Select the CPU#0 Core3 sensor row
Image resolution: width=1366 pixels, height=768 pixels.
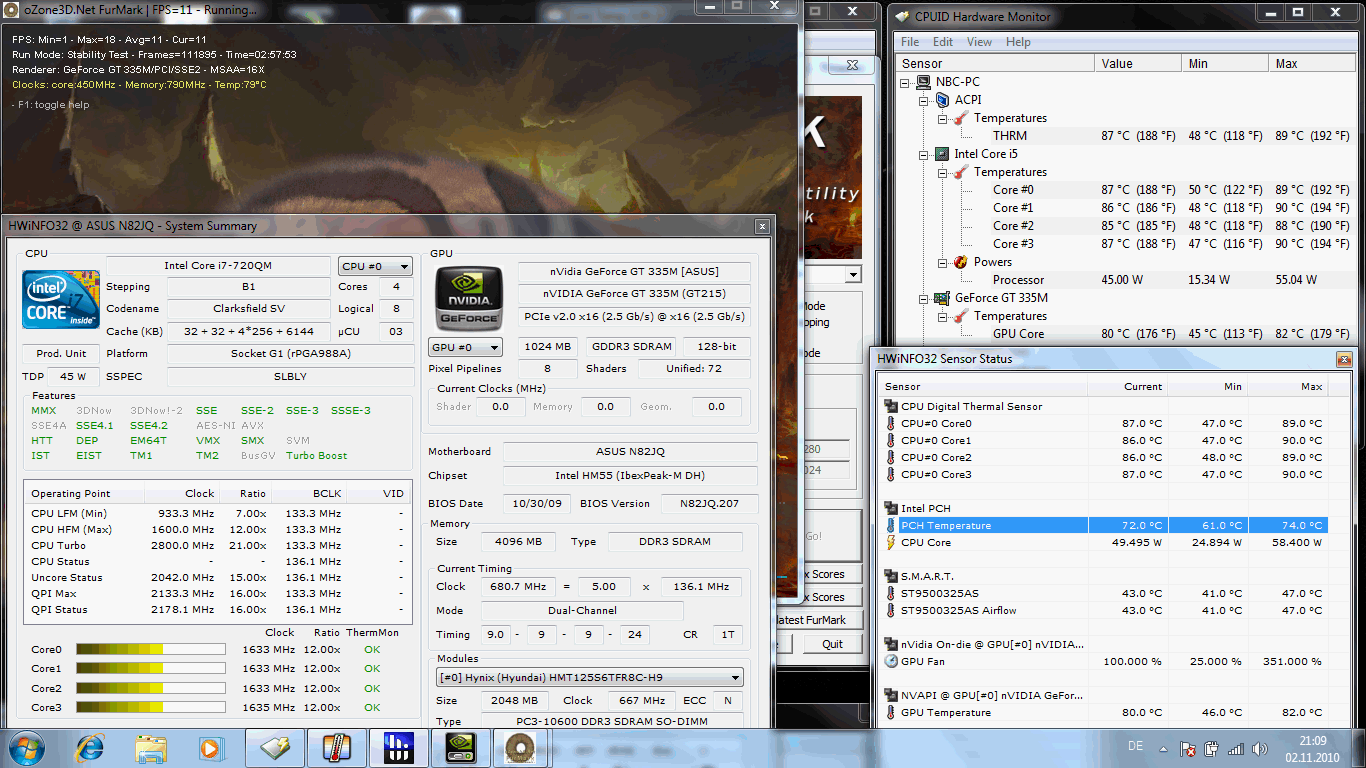[1106, 474]
